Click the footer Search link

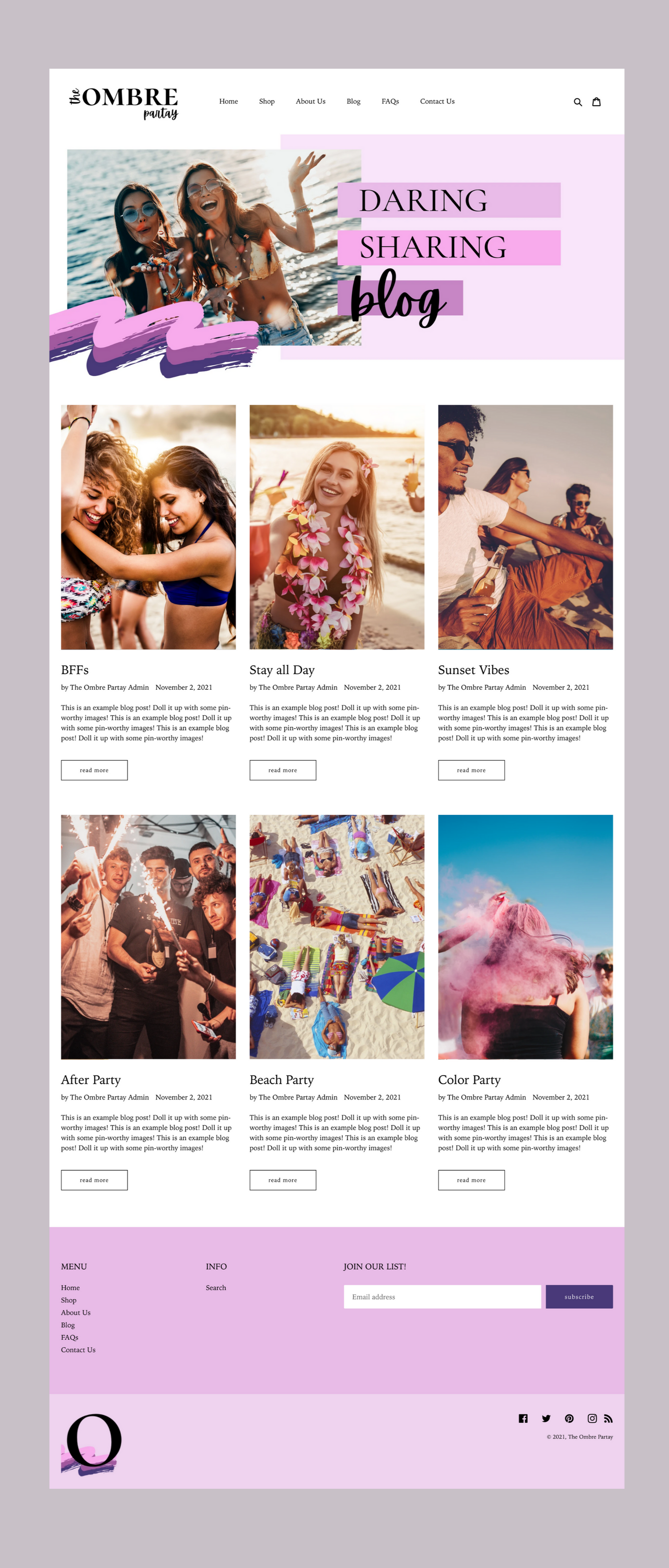pyautogui.click(x=215, y=1287)
